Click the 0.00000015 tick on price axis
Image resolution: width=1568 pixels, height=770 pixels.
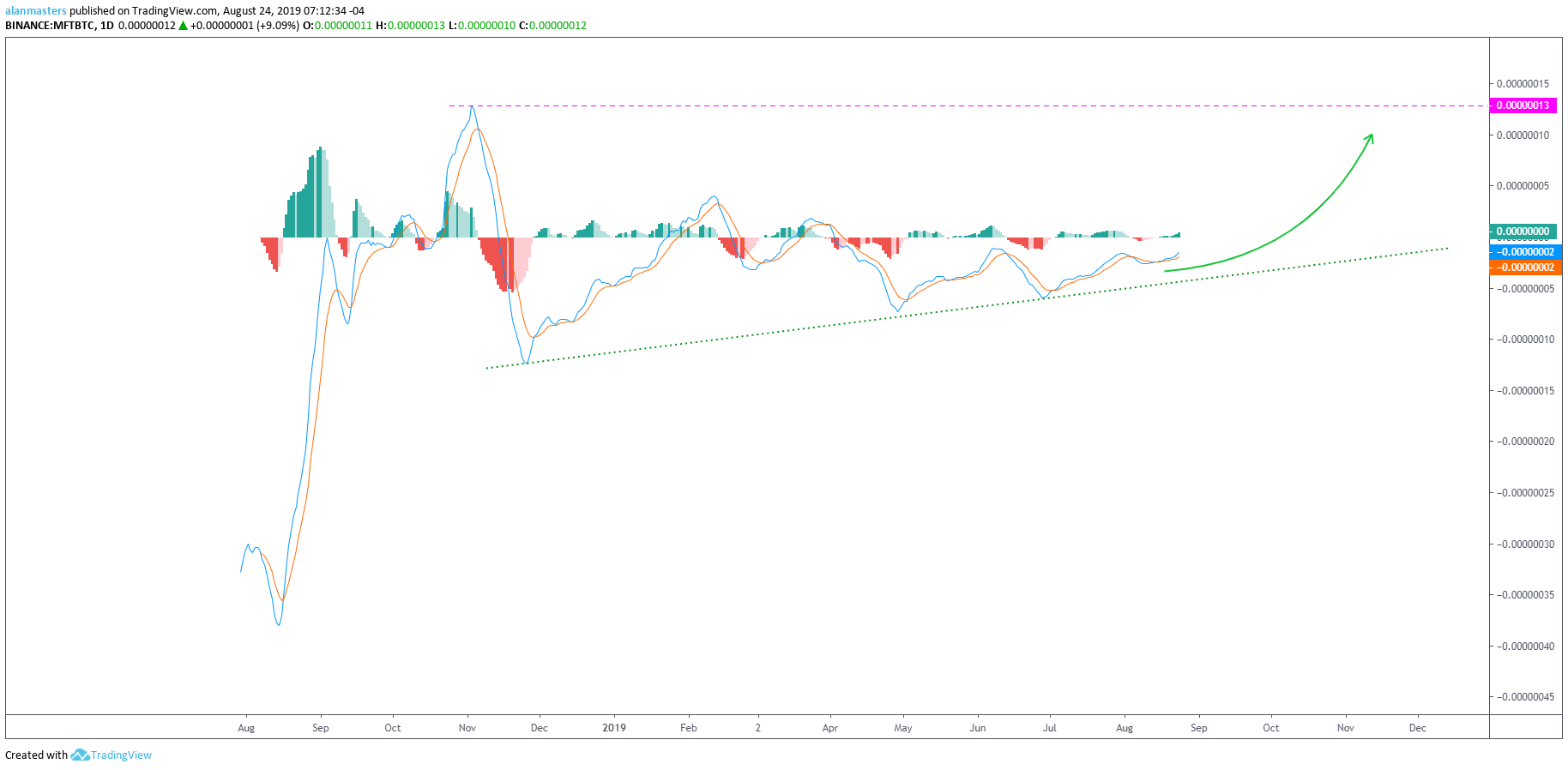[1523, 84]
